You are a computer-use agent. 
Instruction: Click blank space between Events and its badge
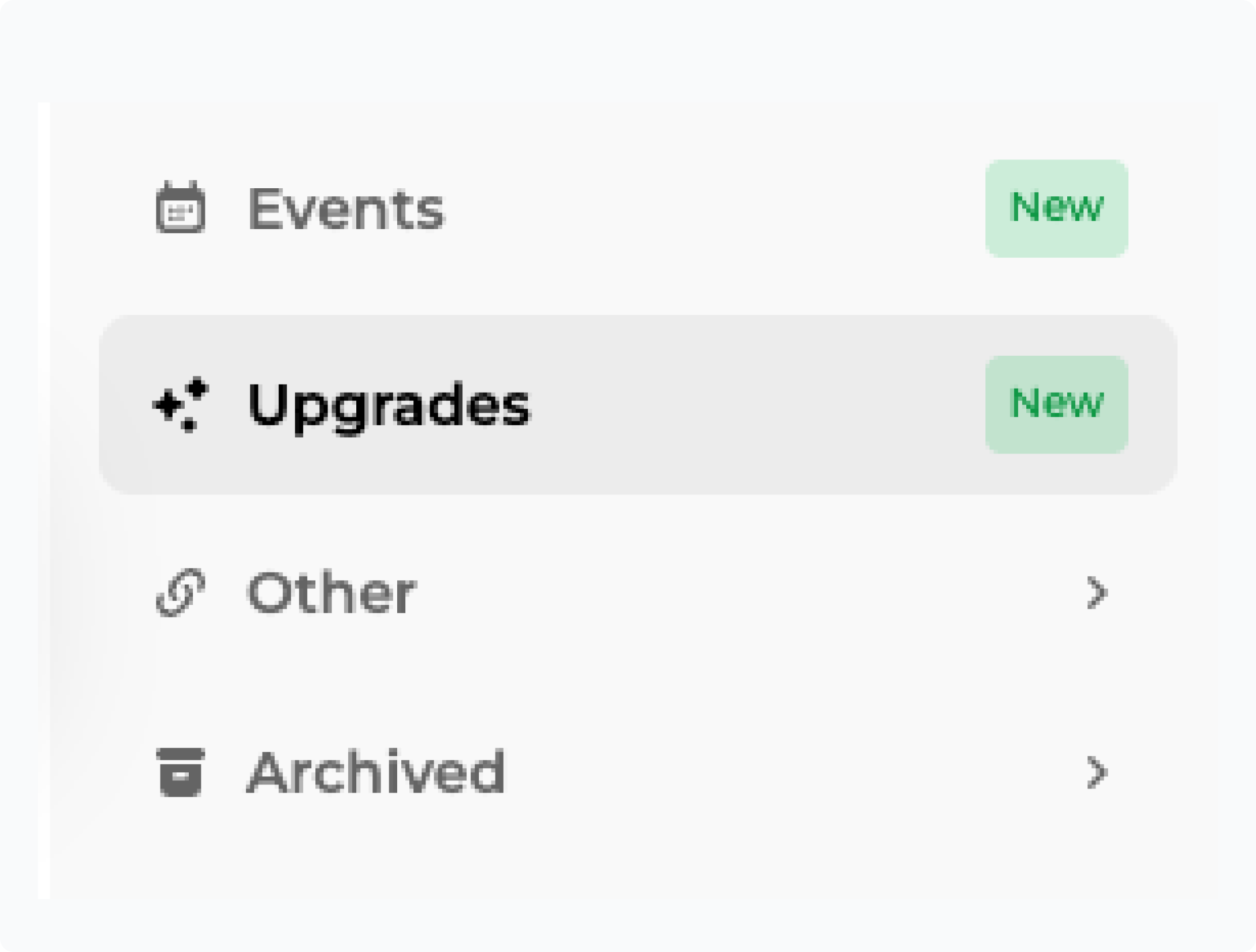[x=714, y=208]
